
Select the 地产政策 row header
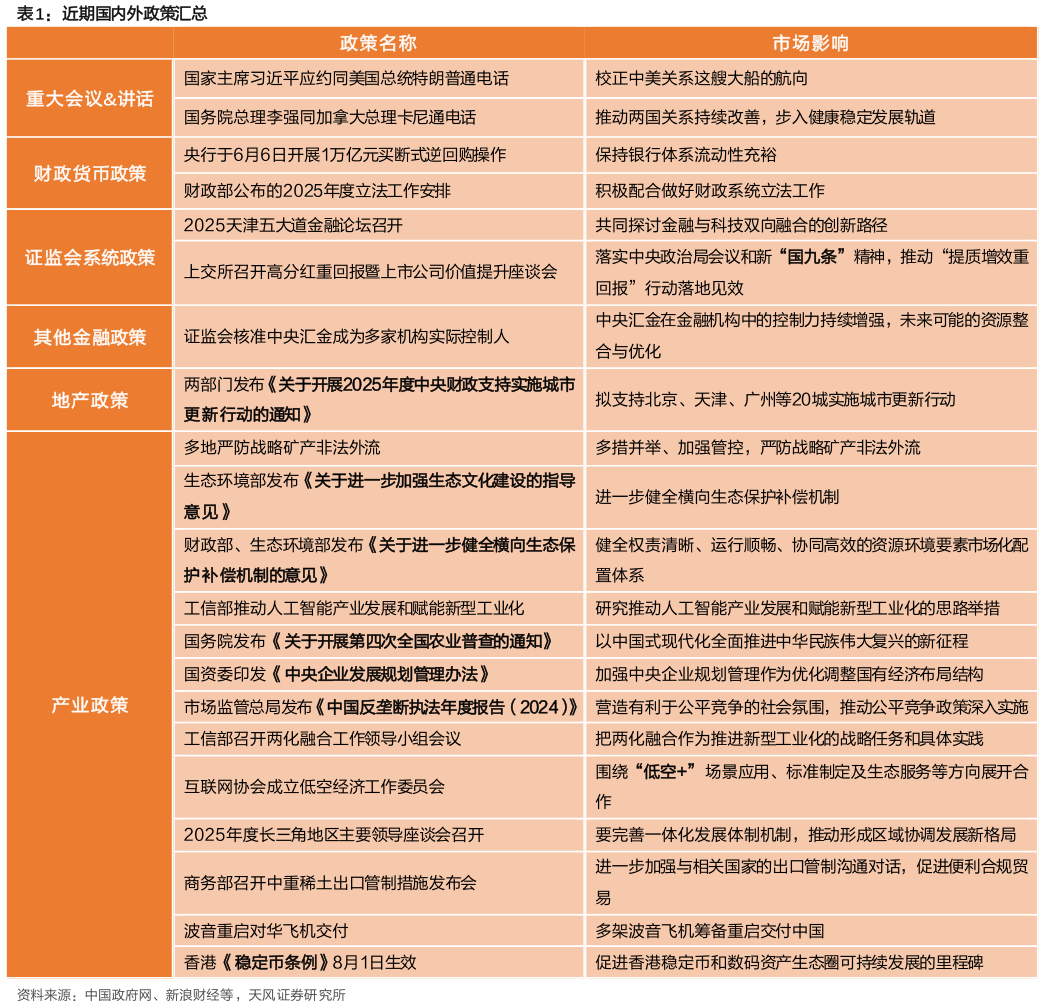(x=89, y=401)
